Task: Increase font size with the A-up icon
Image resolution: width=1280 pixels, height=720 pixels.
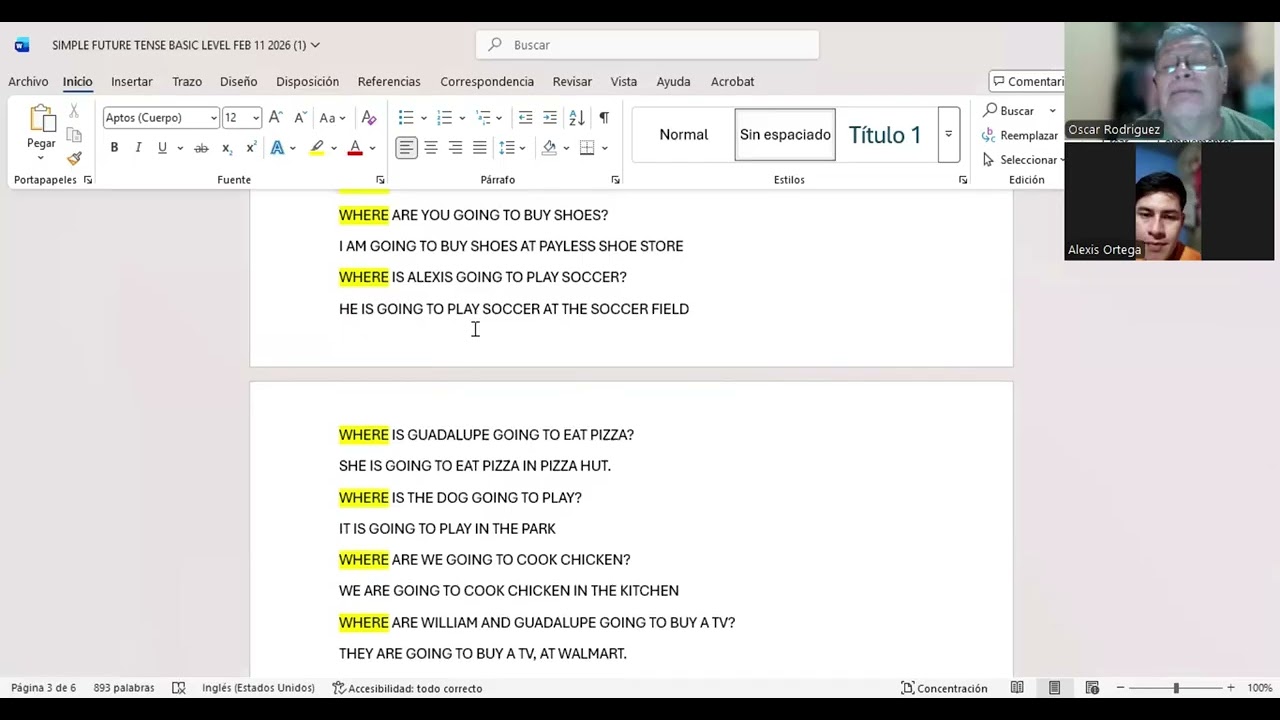Action: pyautogui.click(x=276, y=118)
